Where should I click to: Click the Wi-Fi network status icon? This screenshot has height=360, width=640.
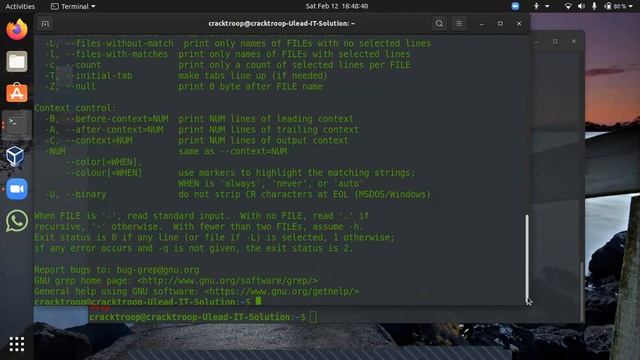pos(568,6)
